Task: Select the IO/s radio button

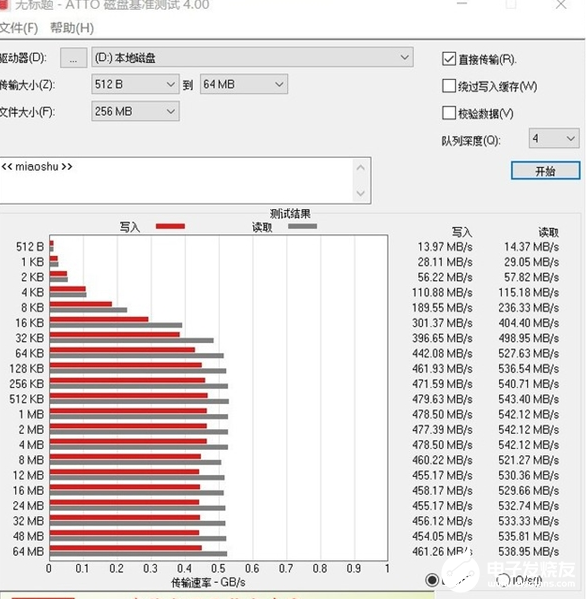Action: click(503, 580)
